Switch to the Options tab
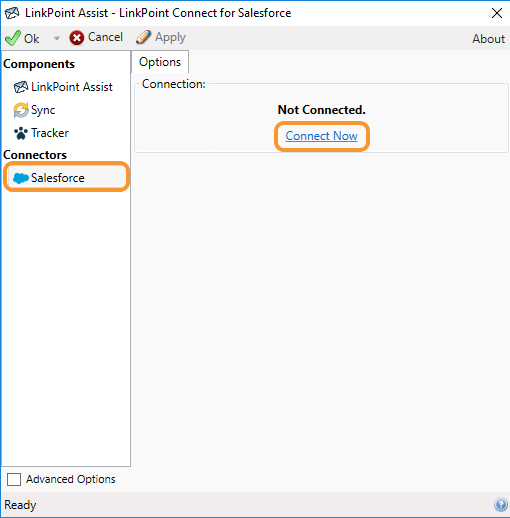 click(160, 62)
